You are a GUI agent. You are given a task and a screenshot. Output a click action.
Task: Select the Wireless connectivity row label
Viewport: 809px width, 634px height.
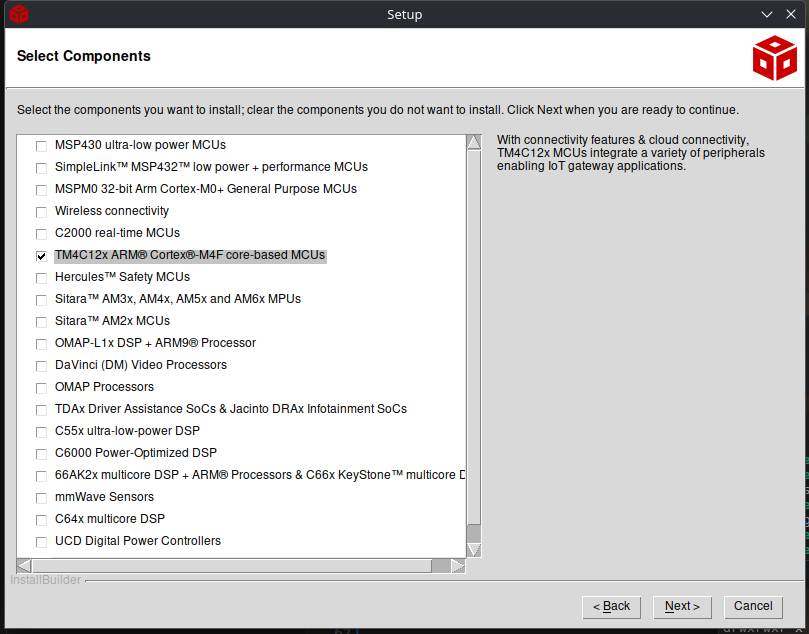pos(112,211)
